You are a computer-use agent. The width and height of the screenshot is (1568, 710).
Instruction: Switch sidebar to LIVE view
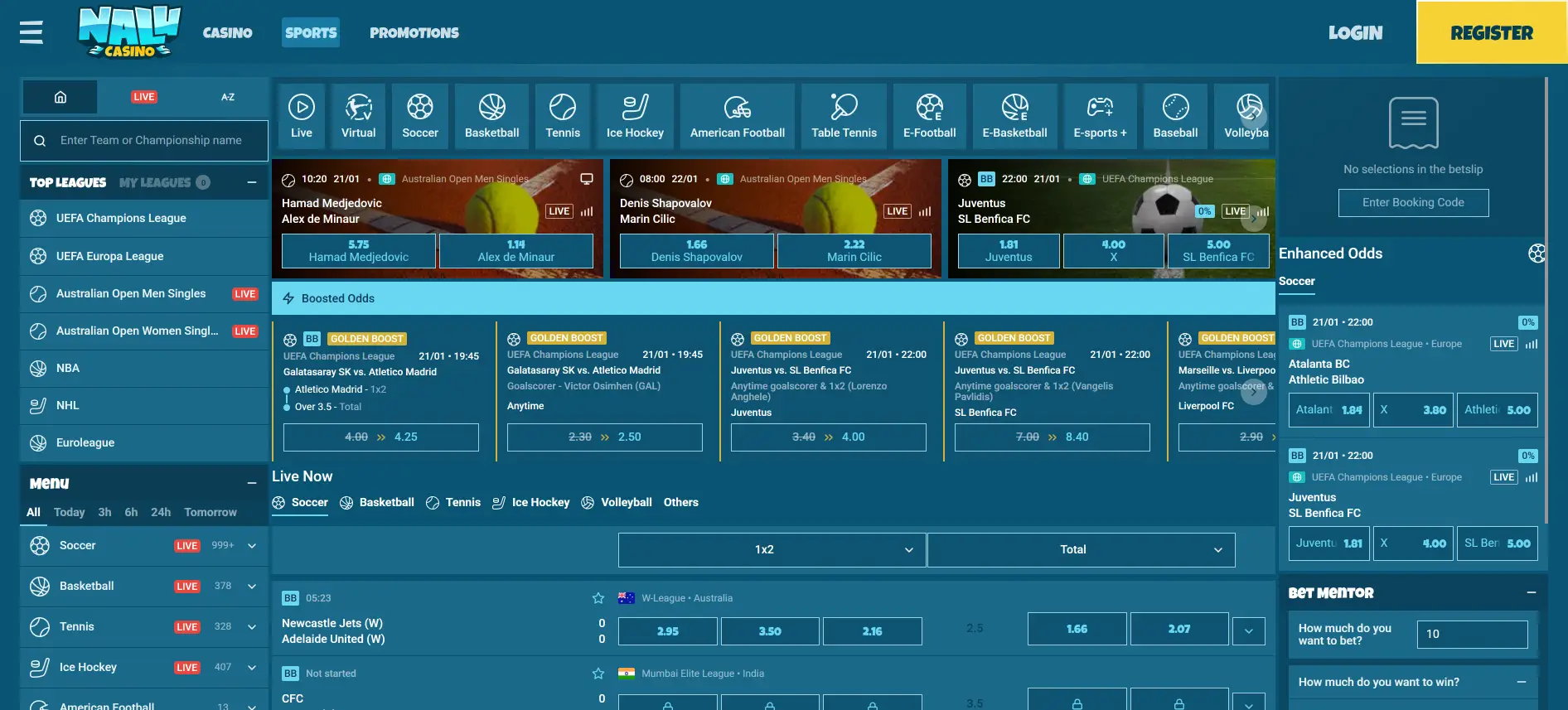point(144,97)
